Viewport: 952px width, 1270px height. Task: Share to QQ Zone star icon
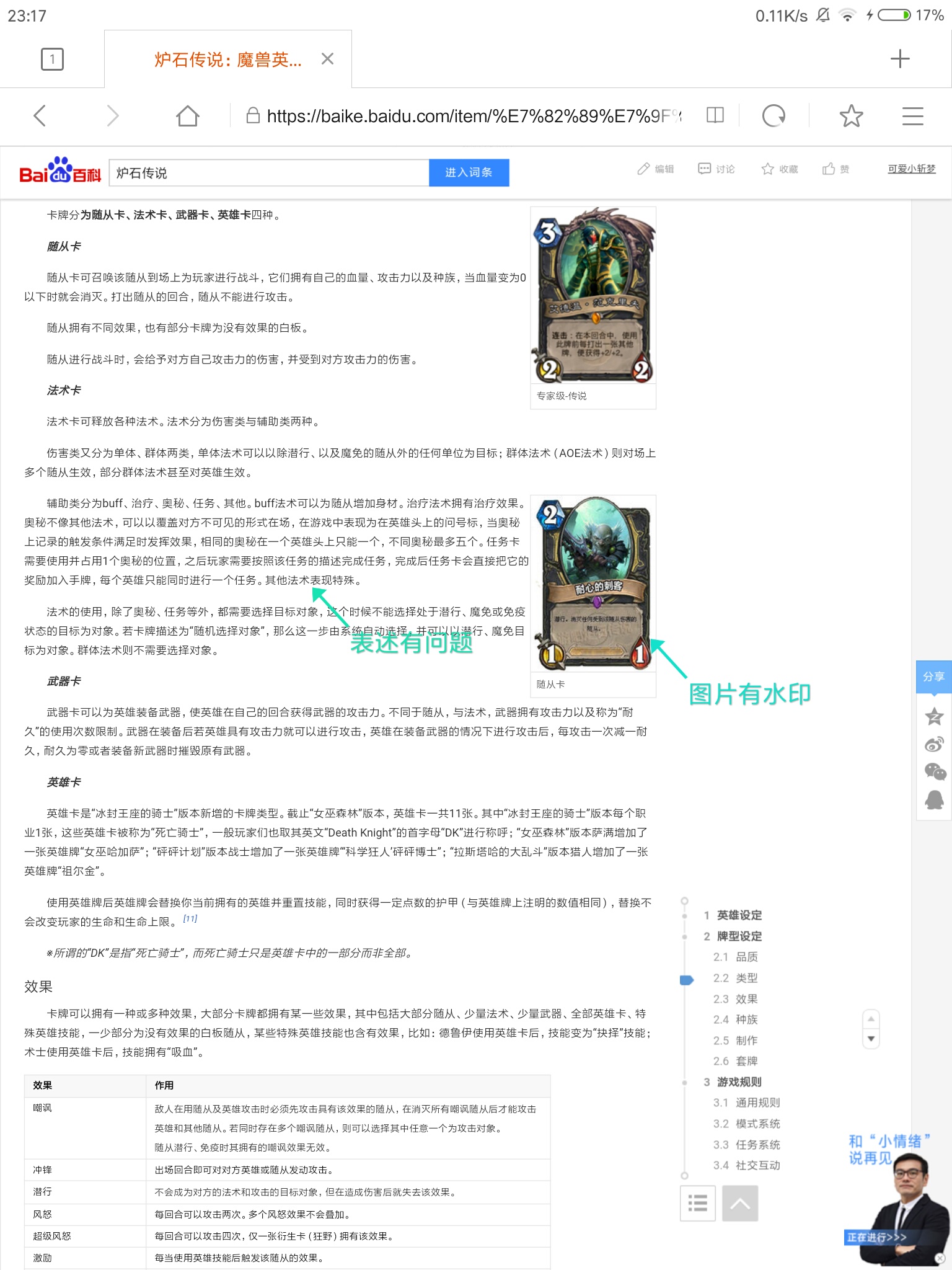tap(934, 717)
